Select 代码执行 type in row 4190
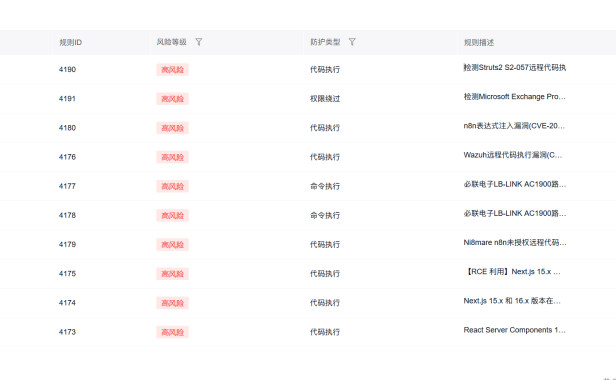 [325, 70]
